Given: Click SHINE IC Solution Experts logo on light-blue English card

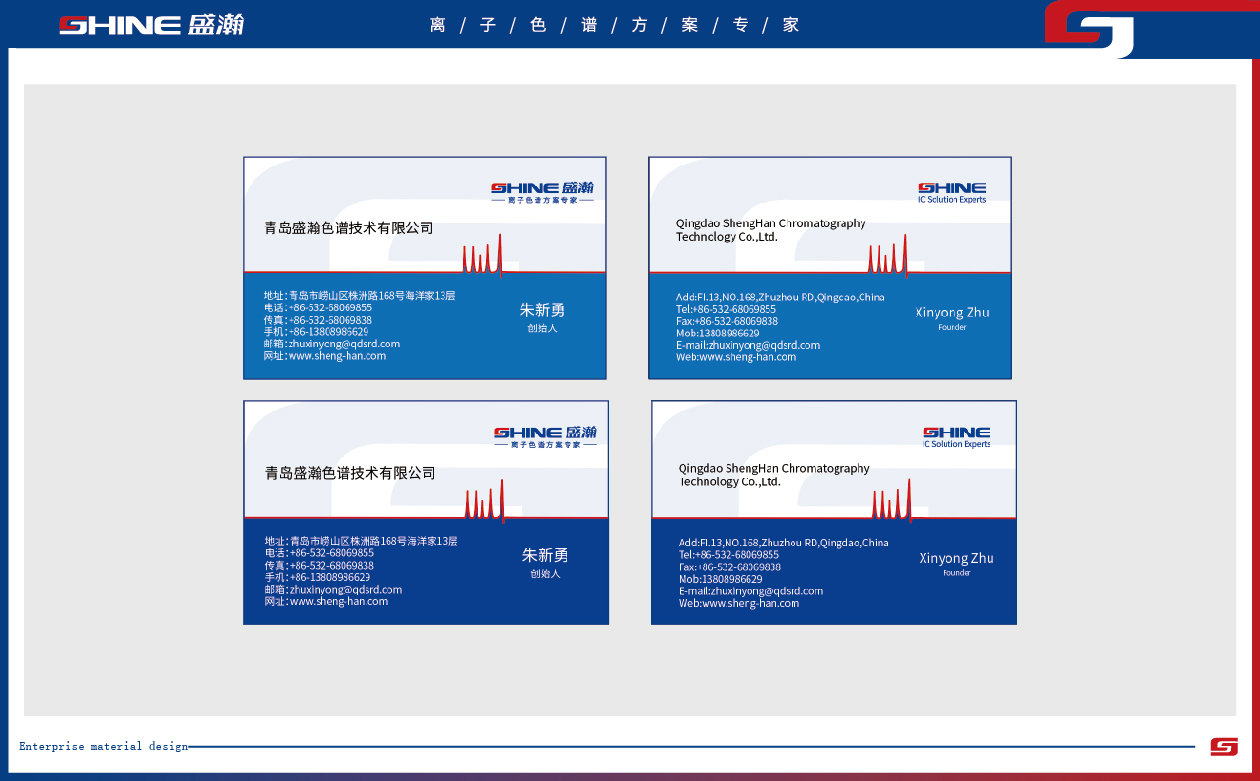Looking at the screenshot, I should click(x=952, y=192).
